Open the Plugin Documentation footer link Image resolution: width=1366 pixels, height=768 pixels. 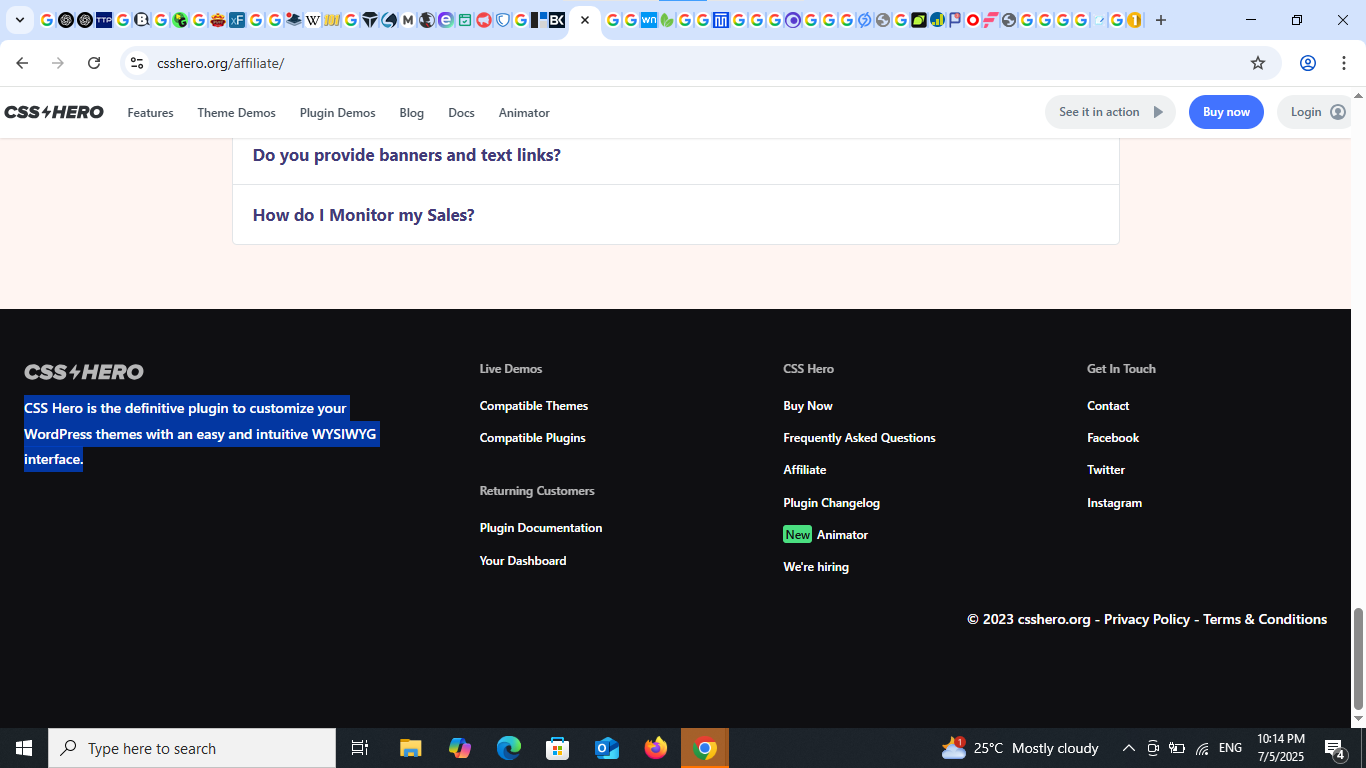[541, 528]
